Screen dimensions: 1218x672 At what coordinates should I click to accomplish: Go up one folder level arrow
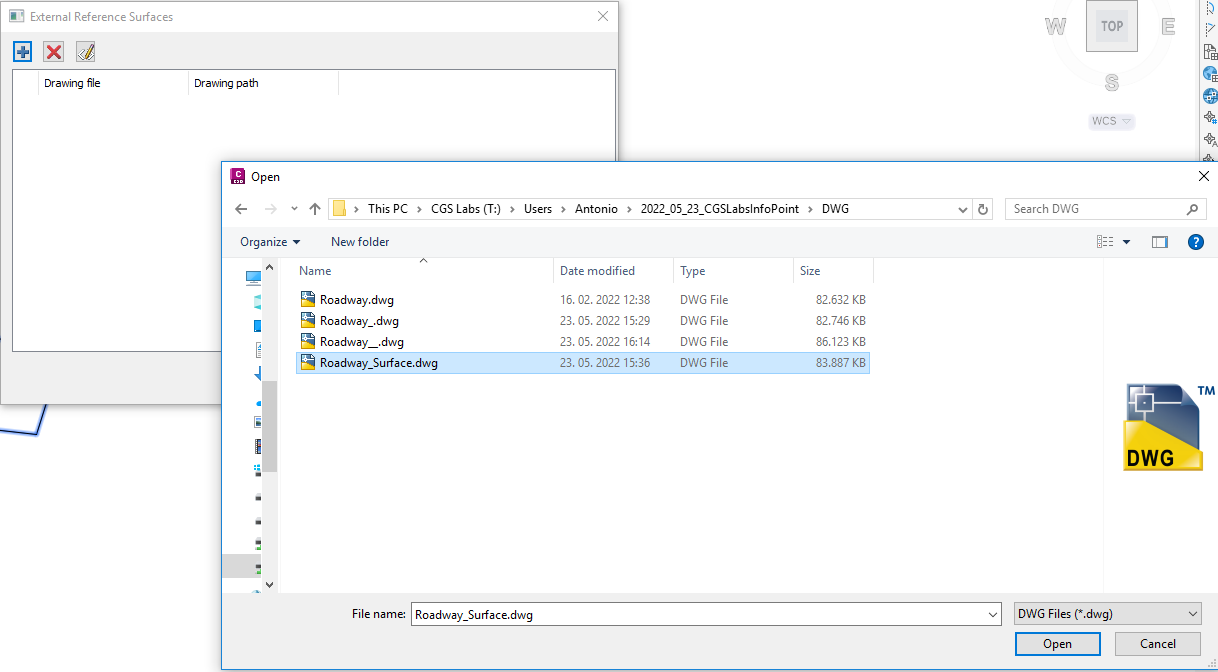click(x=315, y=209)
